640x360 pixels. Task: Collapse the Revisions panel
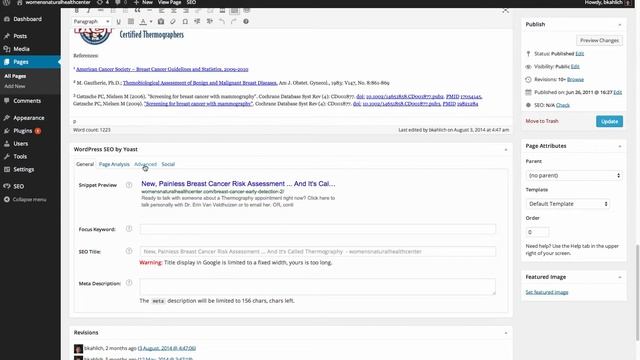tap(506, 333)
